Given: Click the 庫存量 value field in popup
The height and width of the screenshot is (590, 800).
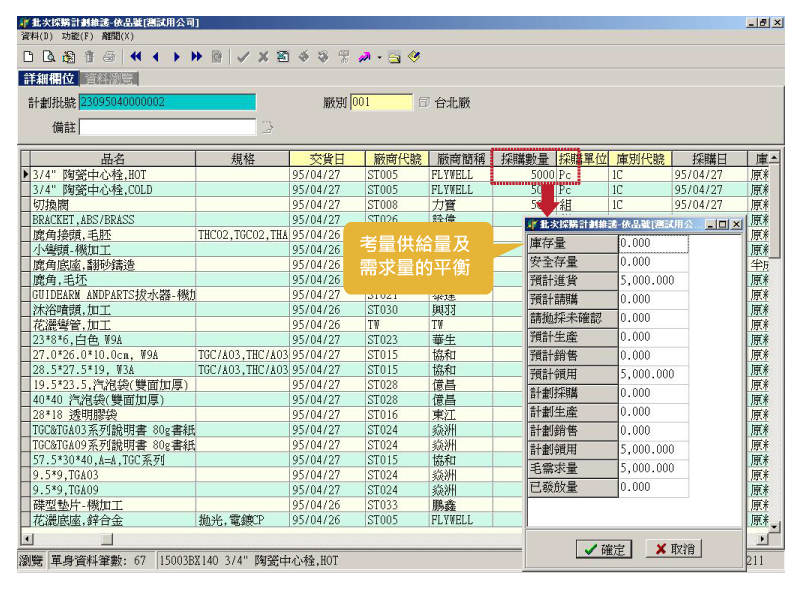Looking at the screenshot, I should (x=653, y=243).
